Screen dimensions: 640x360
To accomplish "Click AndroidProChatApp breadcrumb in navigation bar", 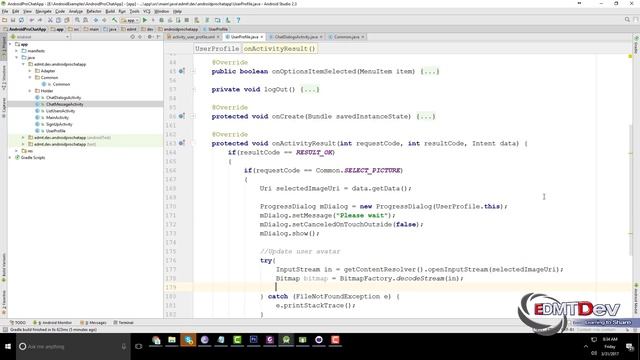I will (x=24, y=29).
